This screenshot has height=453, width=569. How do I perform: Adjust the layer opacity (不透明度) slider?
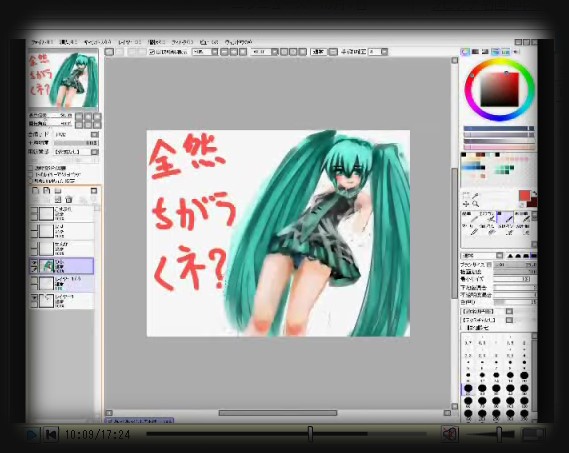76,143
